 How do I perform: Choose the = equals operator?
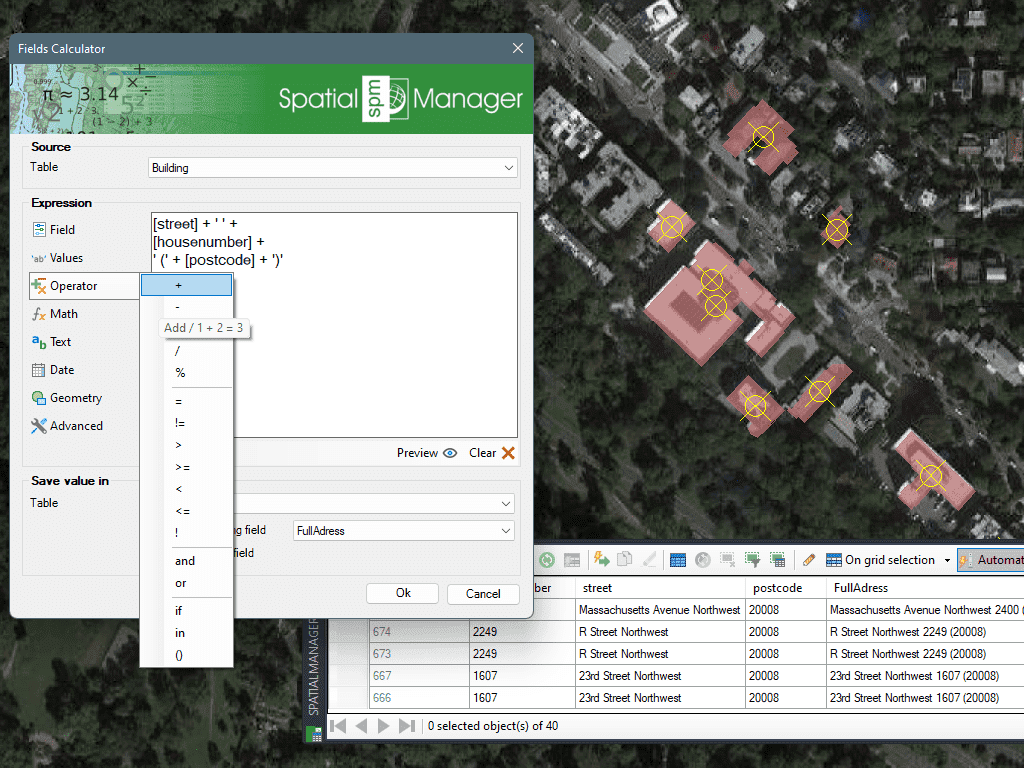187,402
